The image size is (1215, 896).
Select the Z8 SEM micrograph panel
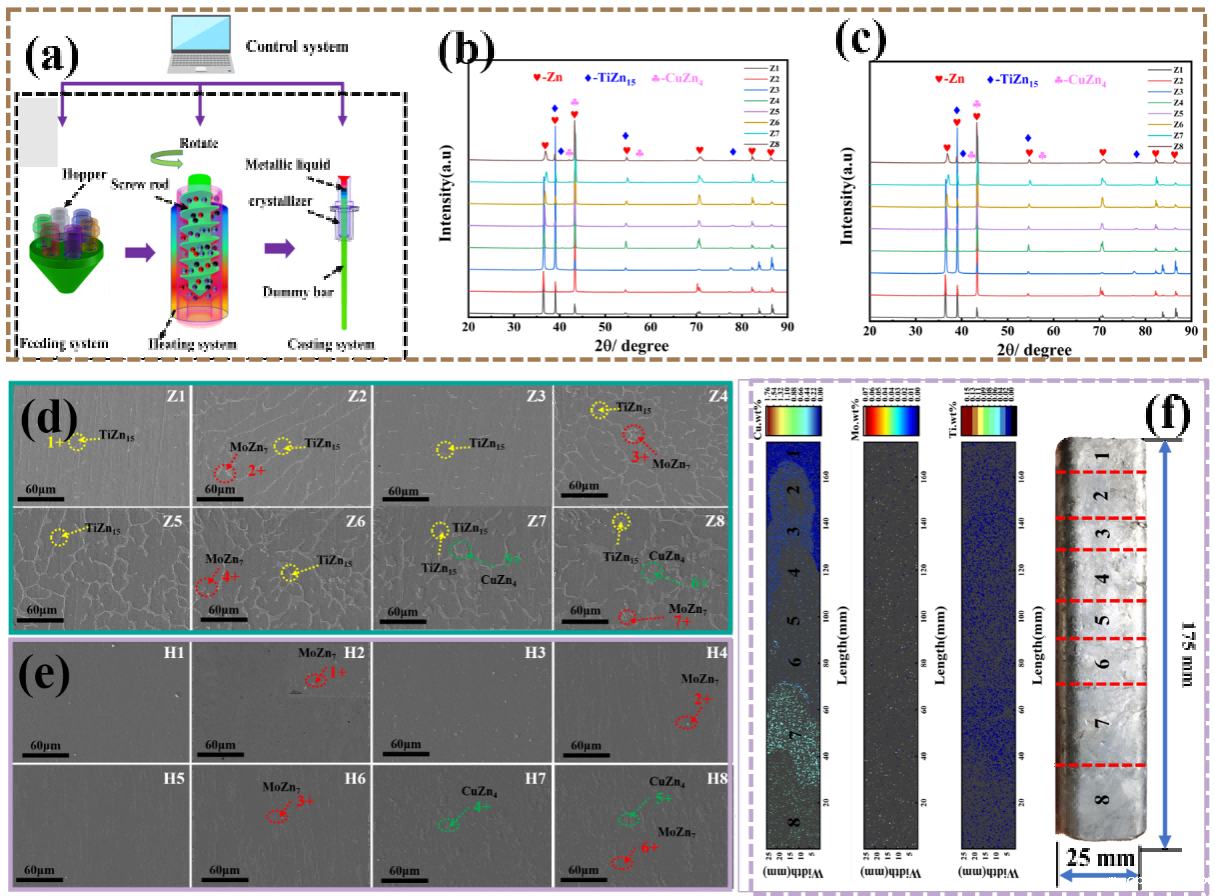(642, 567)
